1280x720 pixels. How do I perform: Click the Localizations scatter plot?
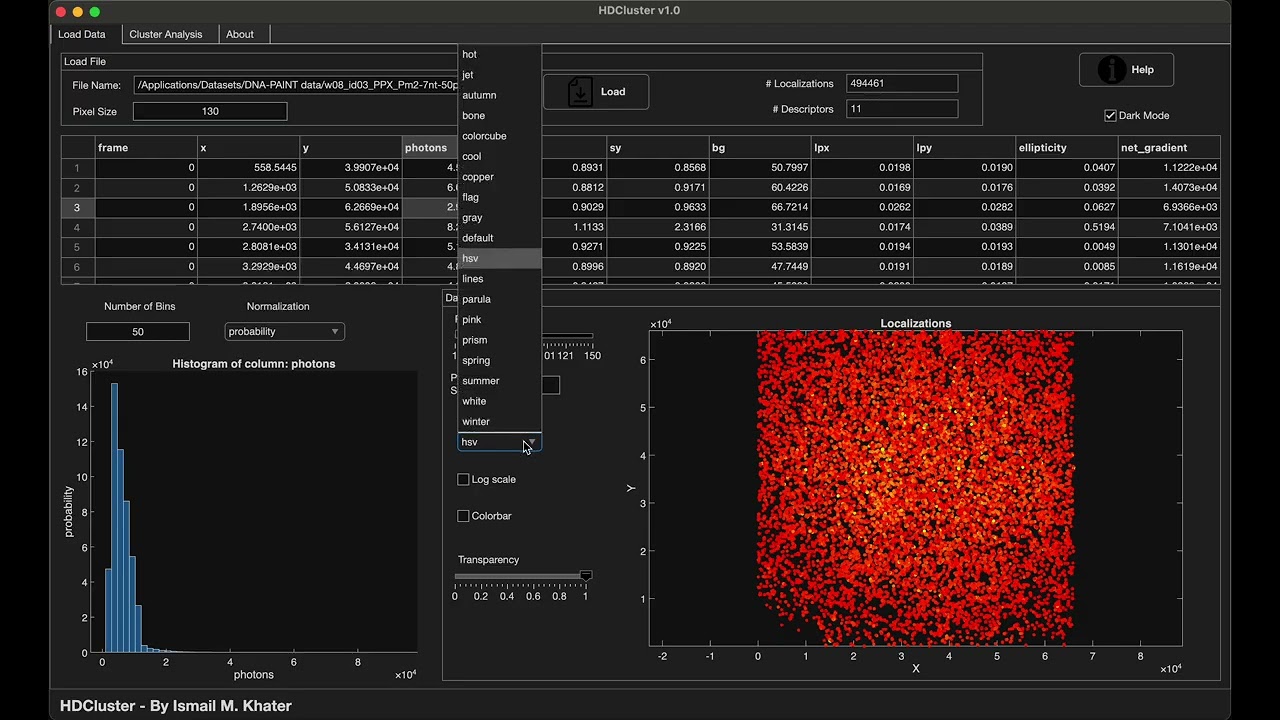point(916,488)
